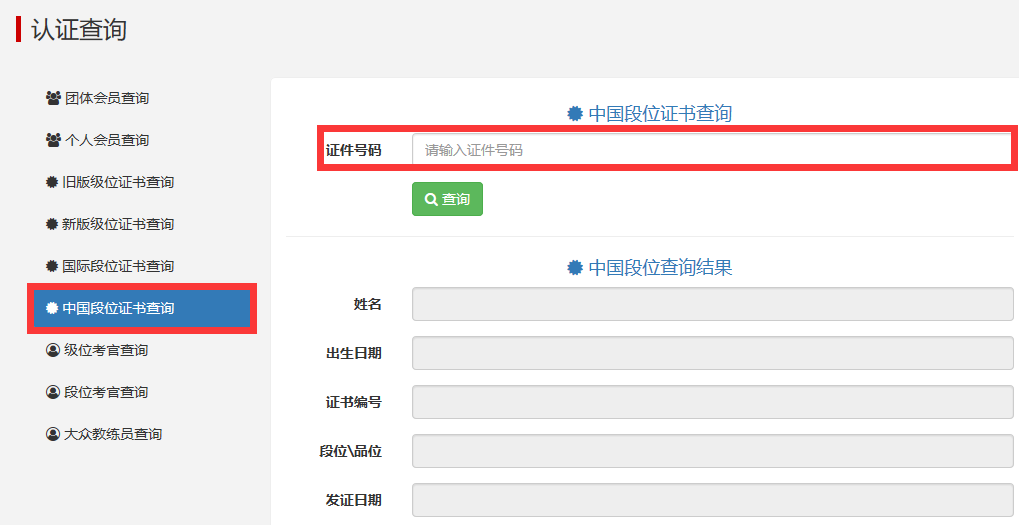Click the white badge icon beside 中国段位证书查询
The width and height of the screenshot is (1019, 525).
pyautogui.click(x=52, y=309)
